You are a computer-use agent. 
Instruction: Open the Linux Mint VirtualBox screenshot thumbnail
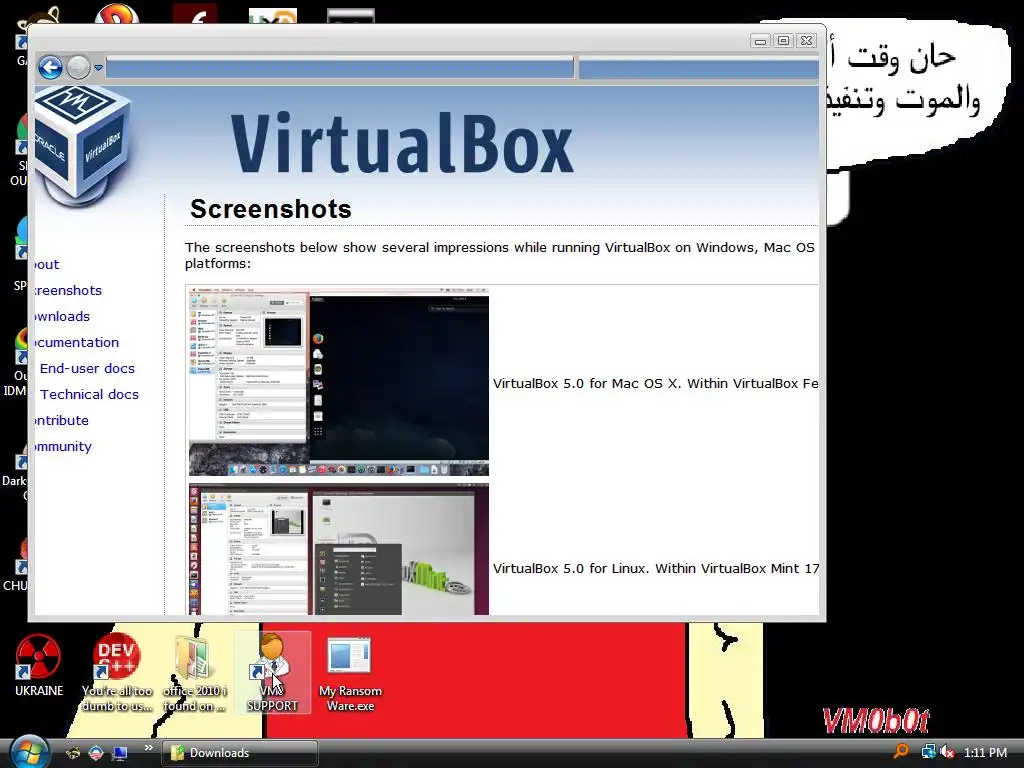339,549
